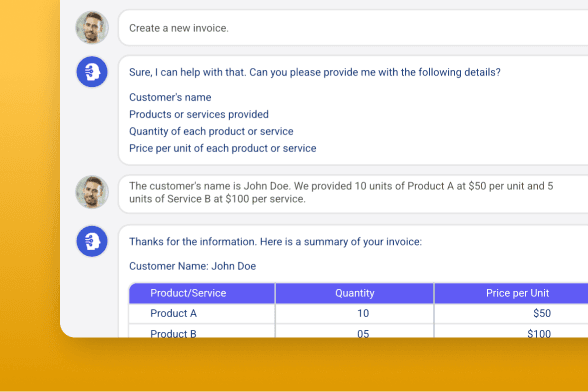Click "Customer Name: John Doe" line
588x392 pixels.
point(192,266)
